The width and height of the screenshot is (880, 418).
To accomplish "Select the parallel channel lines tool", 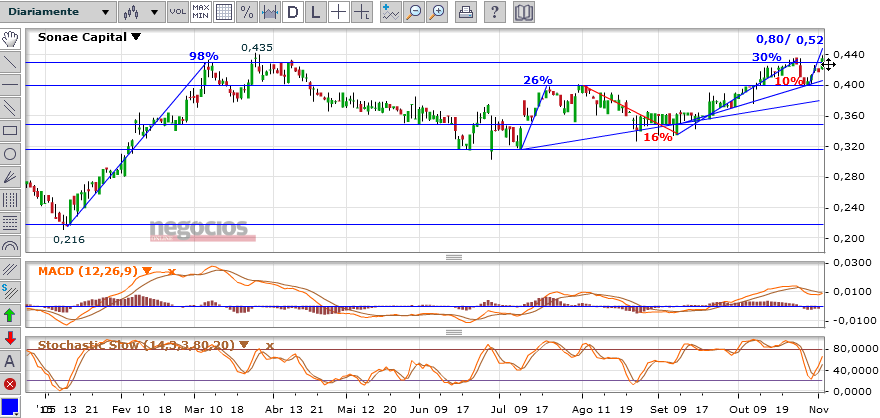I will 10,108.
